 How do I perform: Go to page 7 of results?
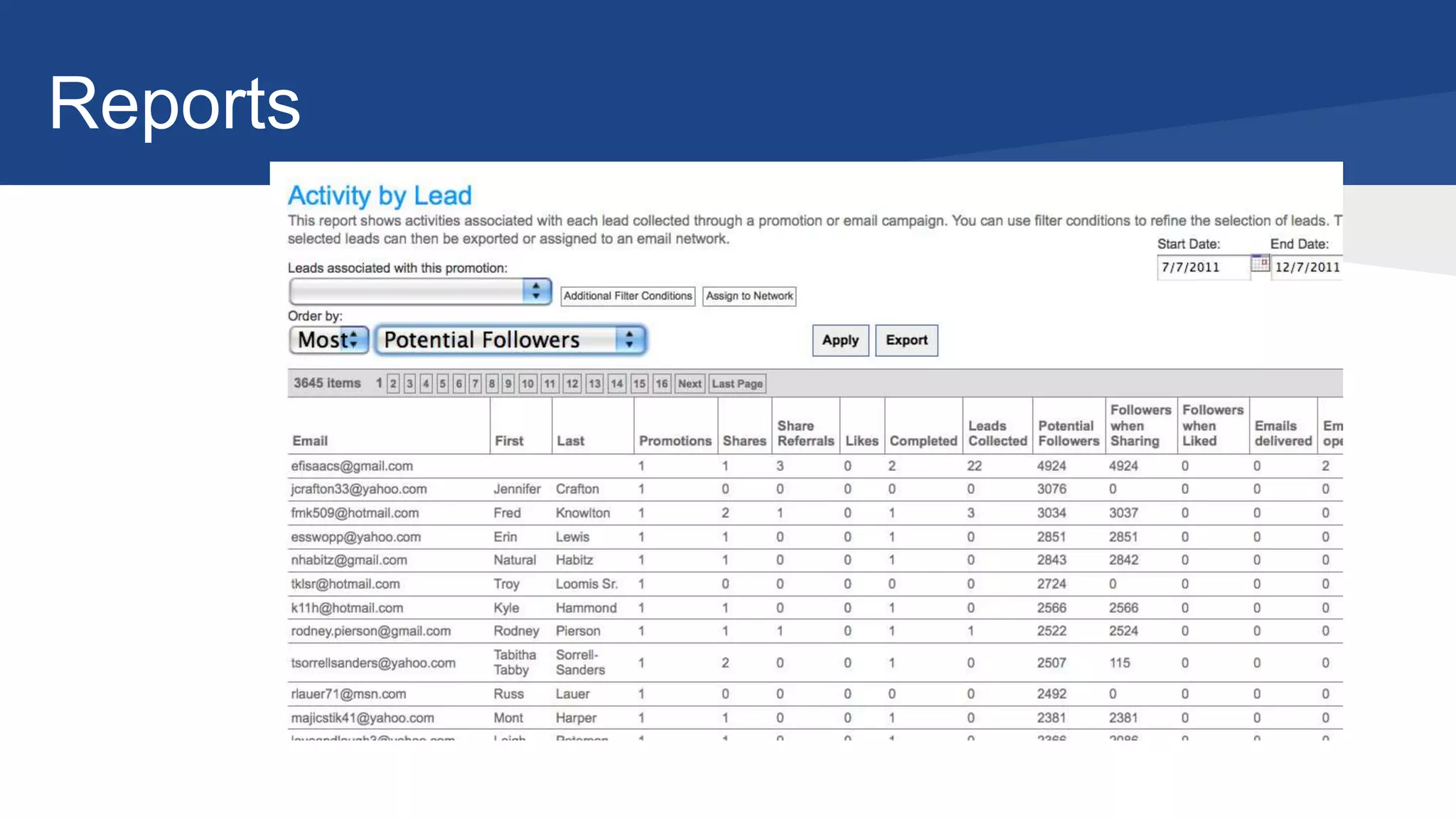[x=476, y=384]
